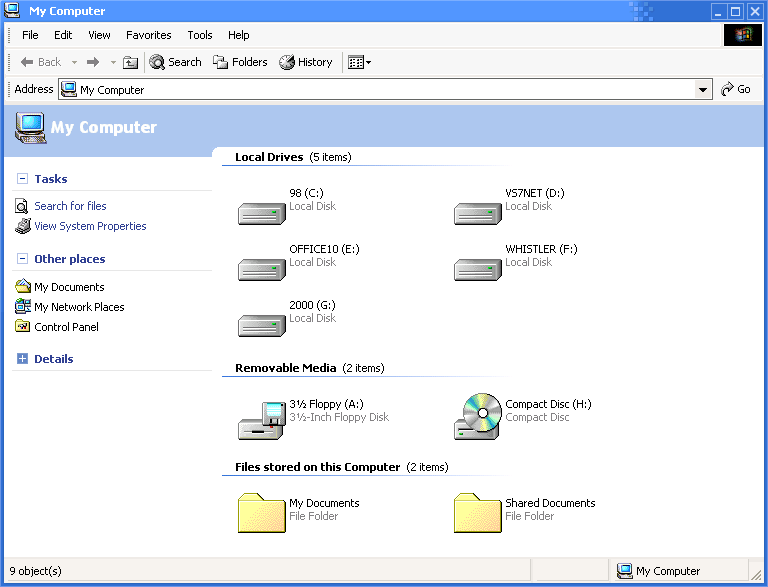768x587 pixels.
Task: Click the 9 object(s) status text
Action: point(35,571)
